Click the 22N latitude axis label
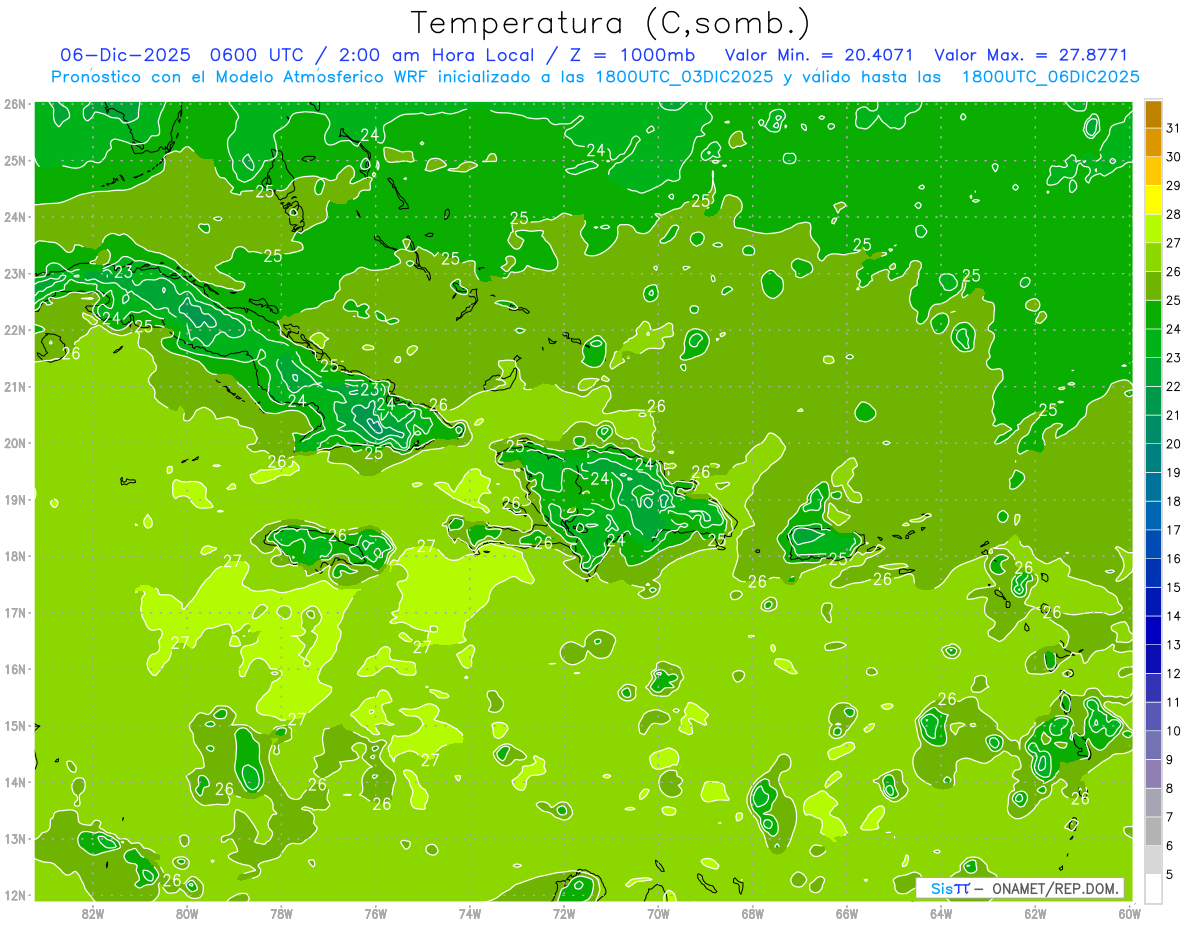 (x=14, y=330)
